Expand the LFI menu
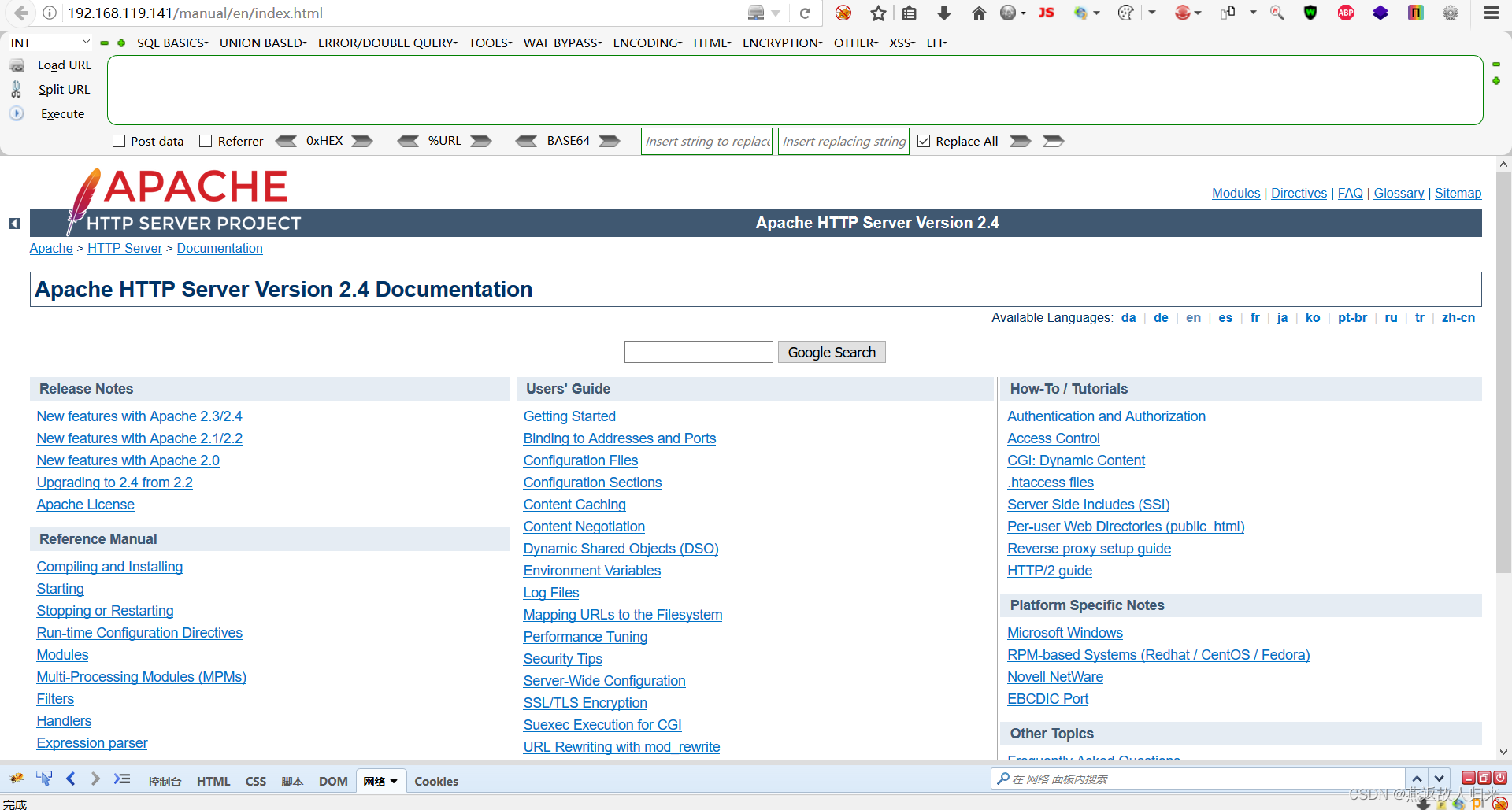This screenshot has width=1512, height=810. [936, 43]
